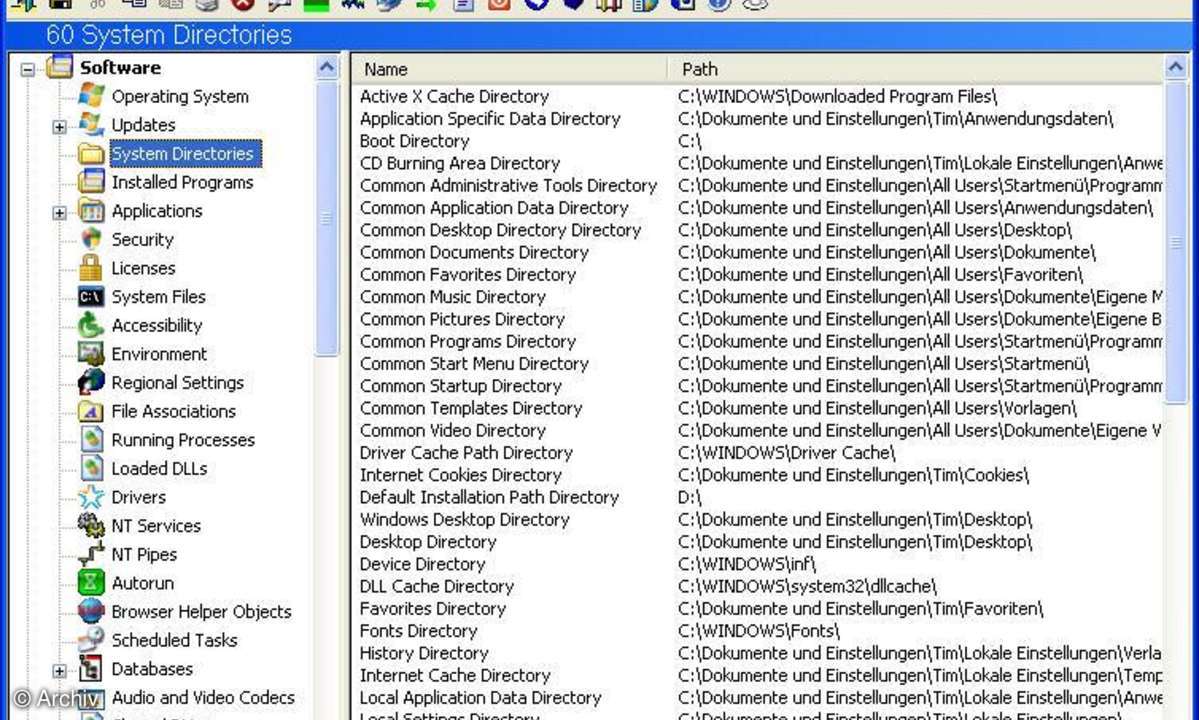Click the Operating System Windows flag icon

pos(91,96)
